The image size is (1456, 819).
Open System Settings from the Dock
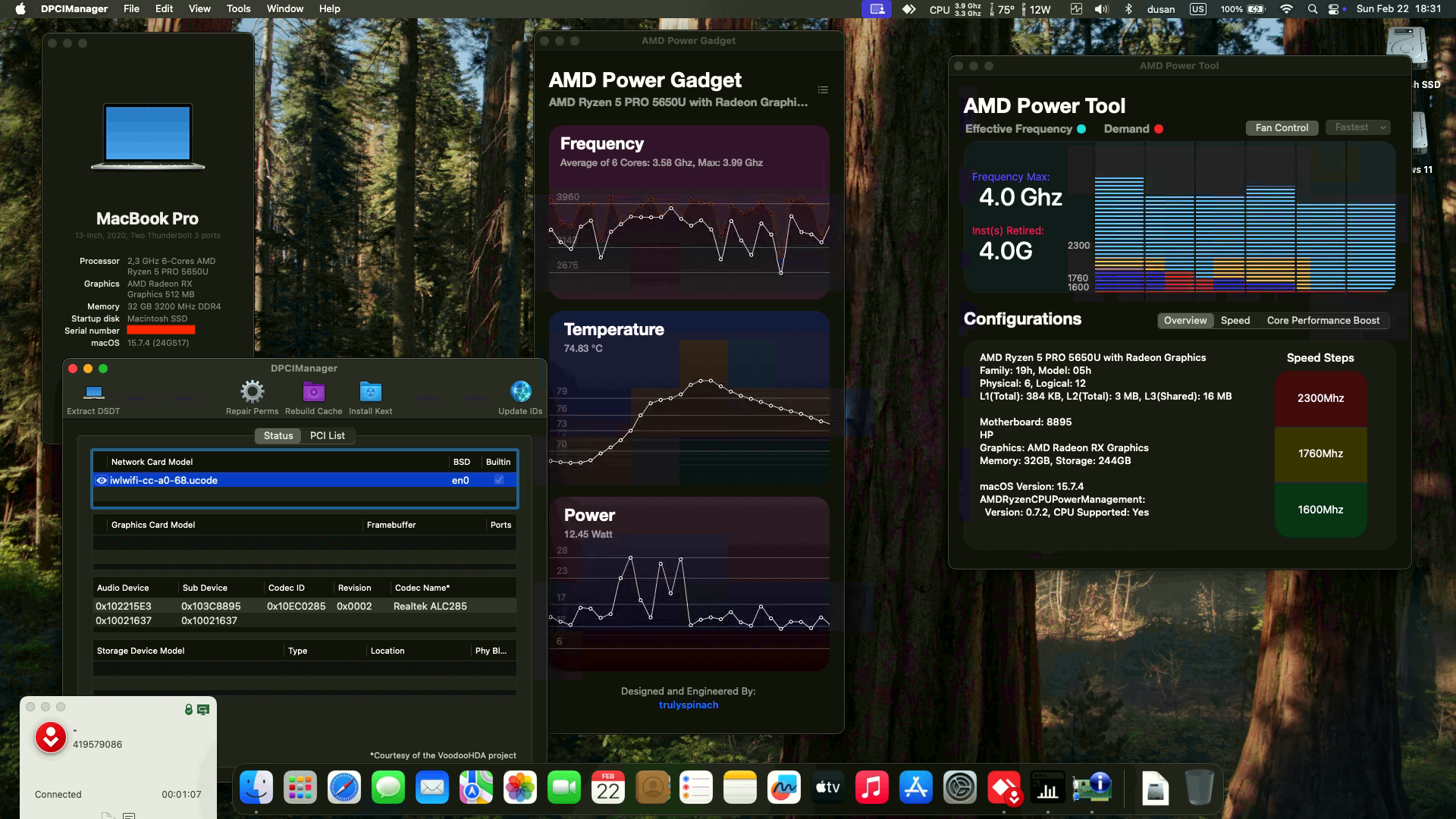pyautogui.click(x=960, y=789)
